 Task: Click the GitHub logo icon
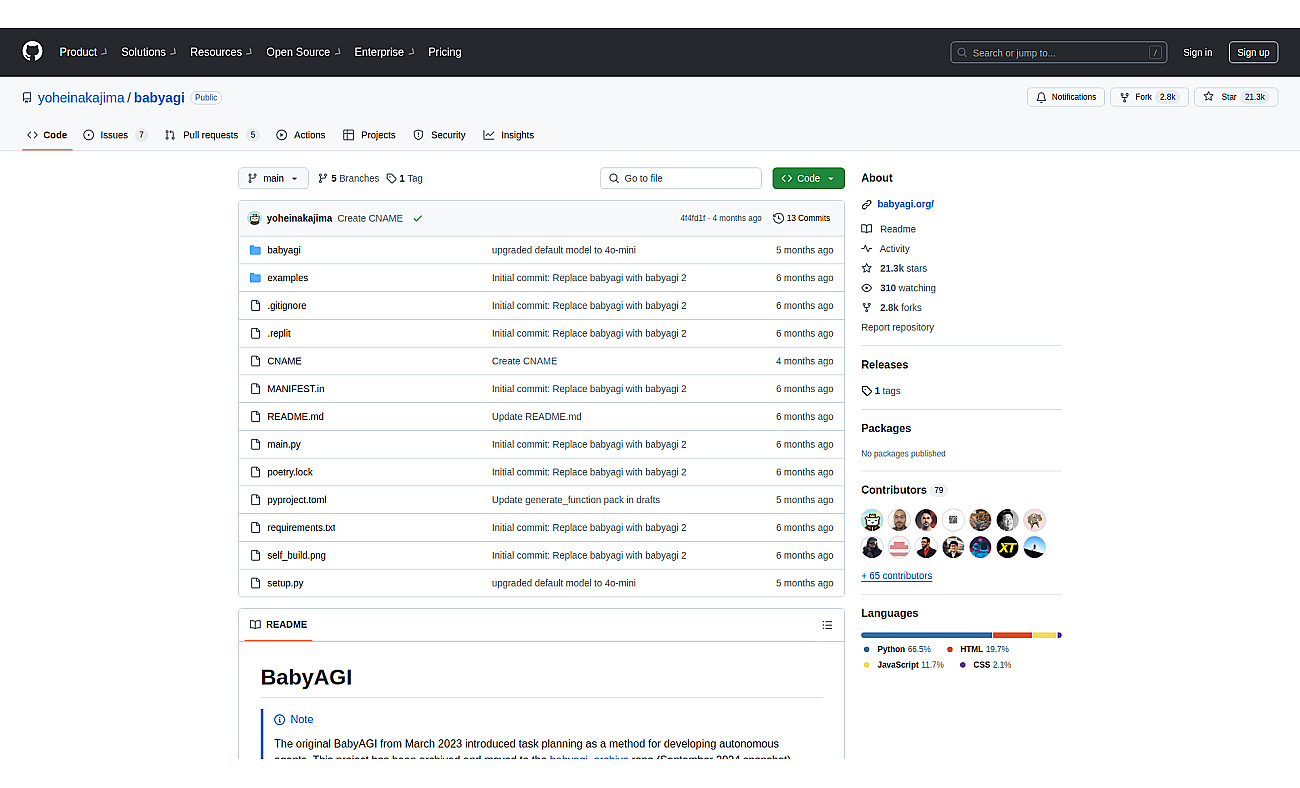[33, 52]
